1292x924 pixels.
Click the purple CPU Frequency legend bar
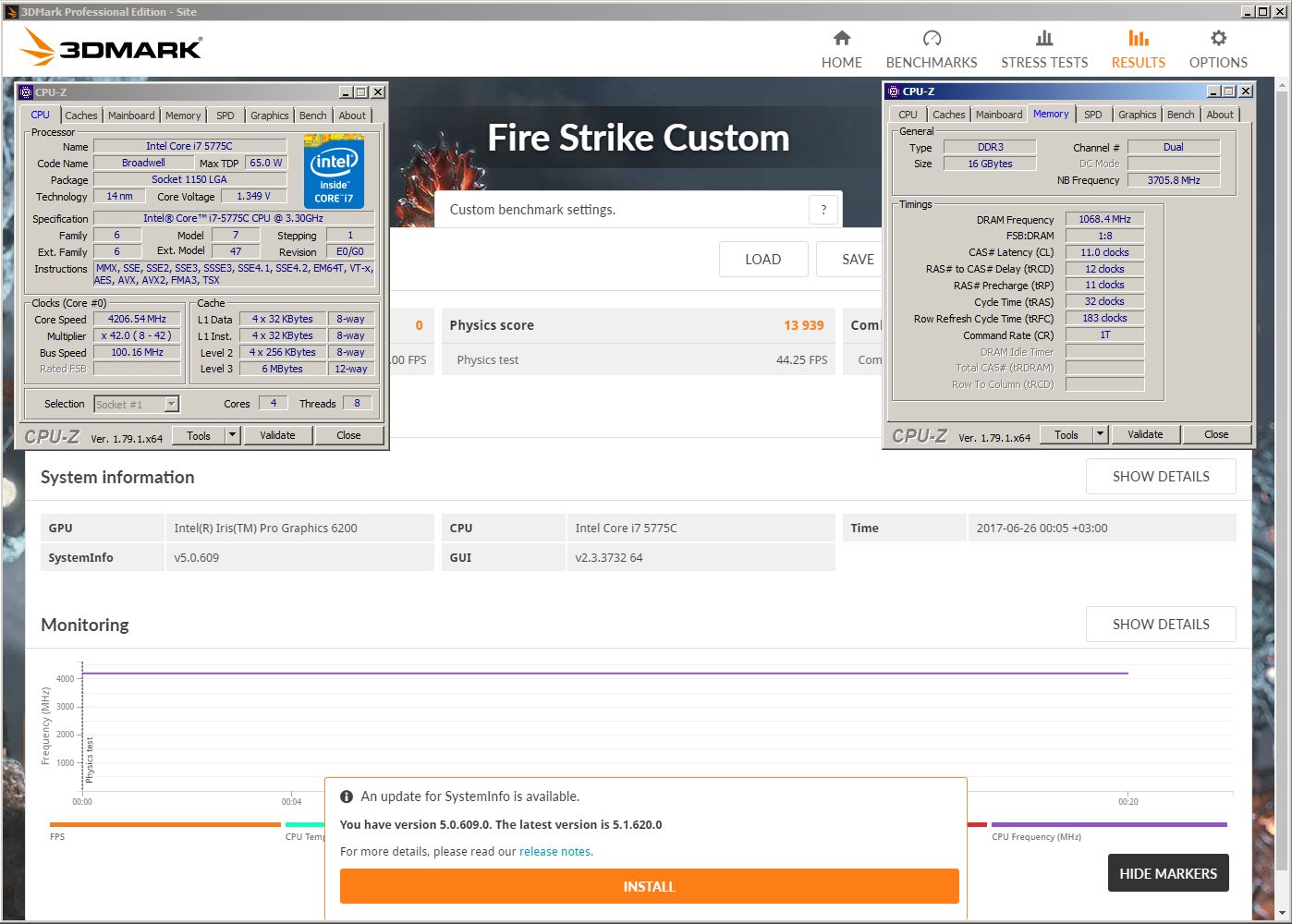[1109, 824]
